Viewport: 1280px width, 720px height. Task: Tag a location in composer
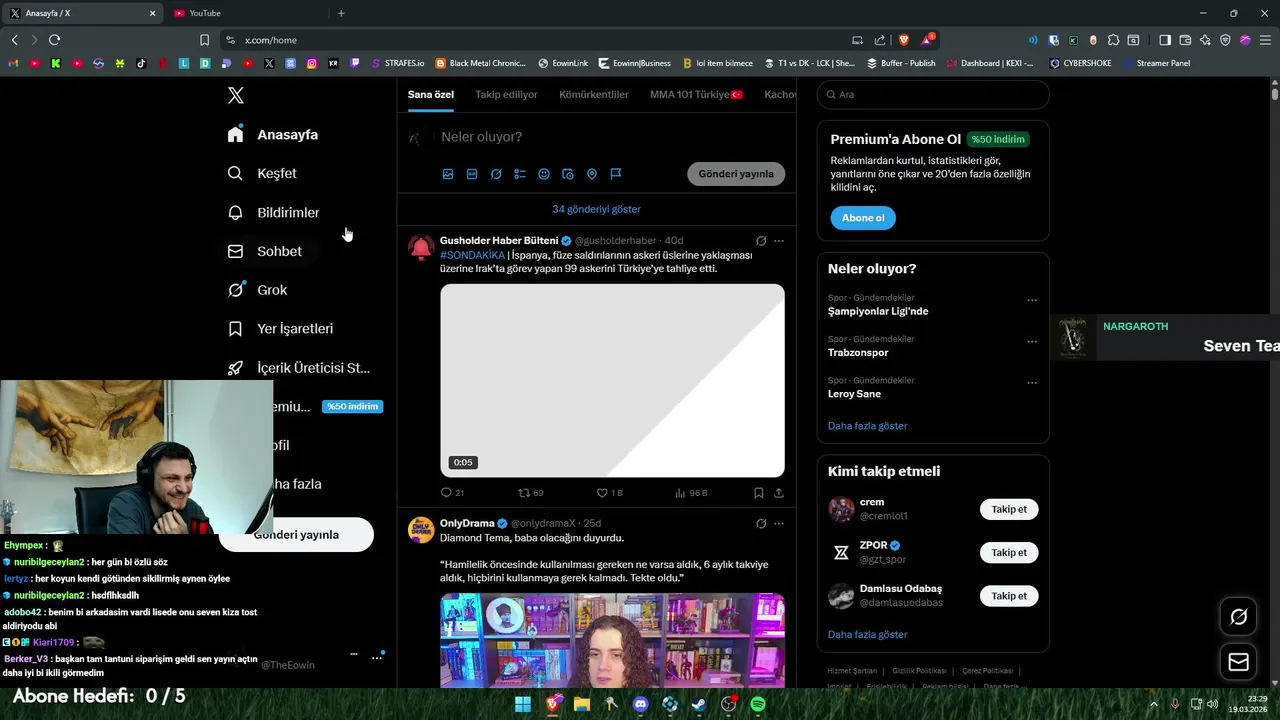[x=592, y=174]
